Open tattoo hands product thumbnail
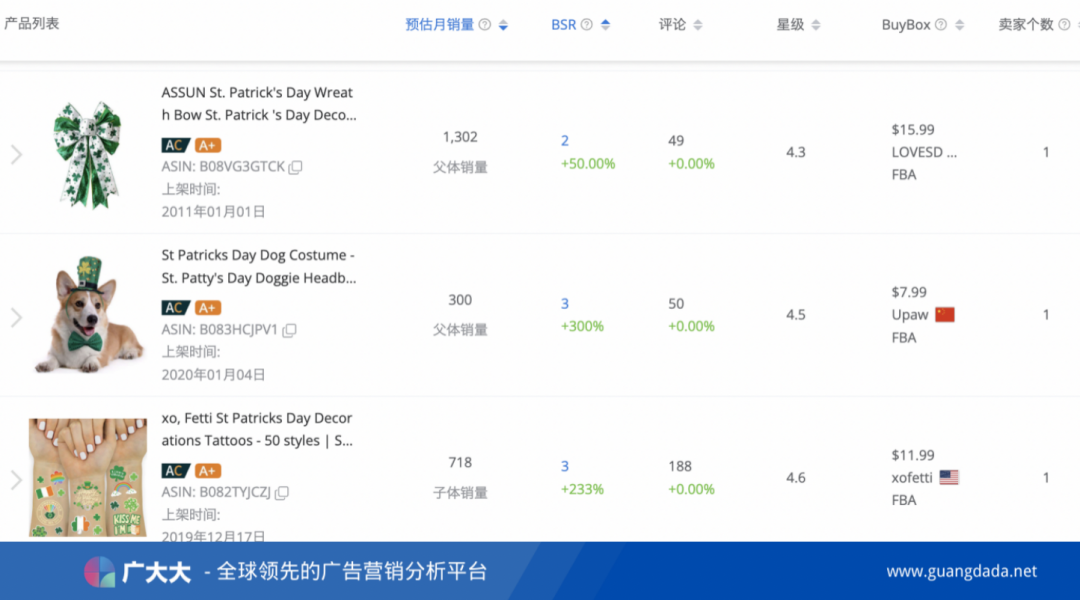 (87, 477)
